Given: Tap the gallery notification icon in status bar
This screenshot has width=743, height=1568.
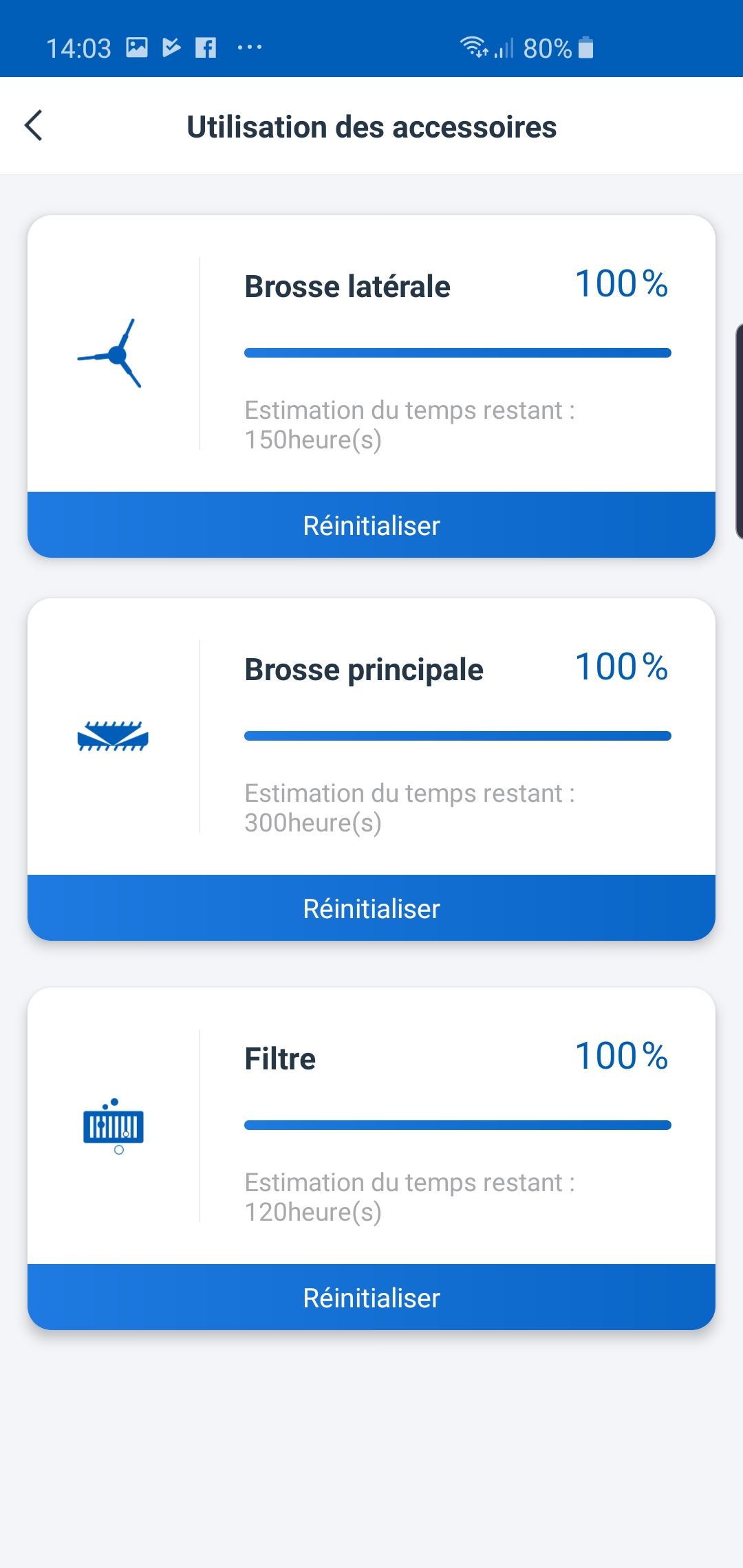Looking at the screenshot, I should click(x=137, y=47).
